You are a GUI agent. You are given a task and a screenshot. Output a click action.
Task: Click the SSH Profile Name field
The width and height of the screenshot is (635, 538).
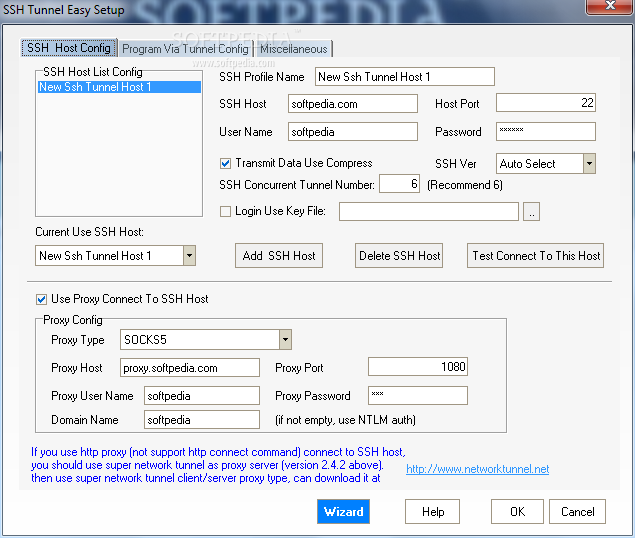tap(405, 77)
